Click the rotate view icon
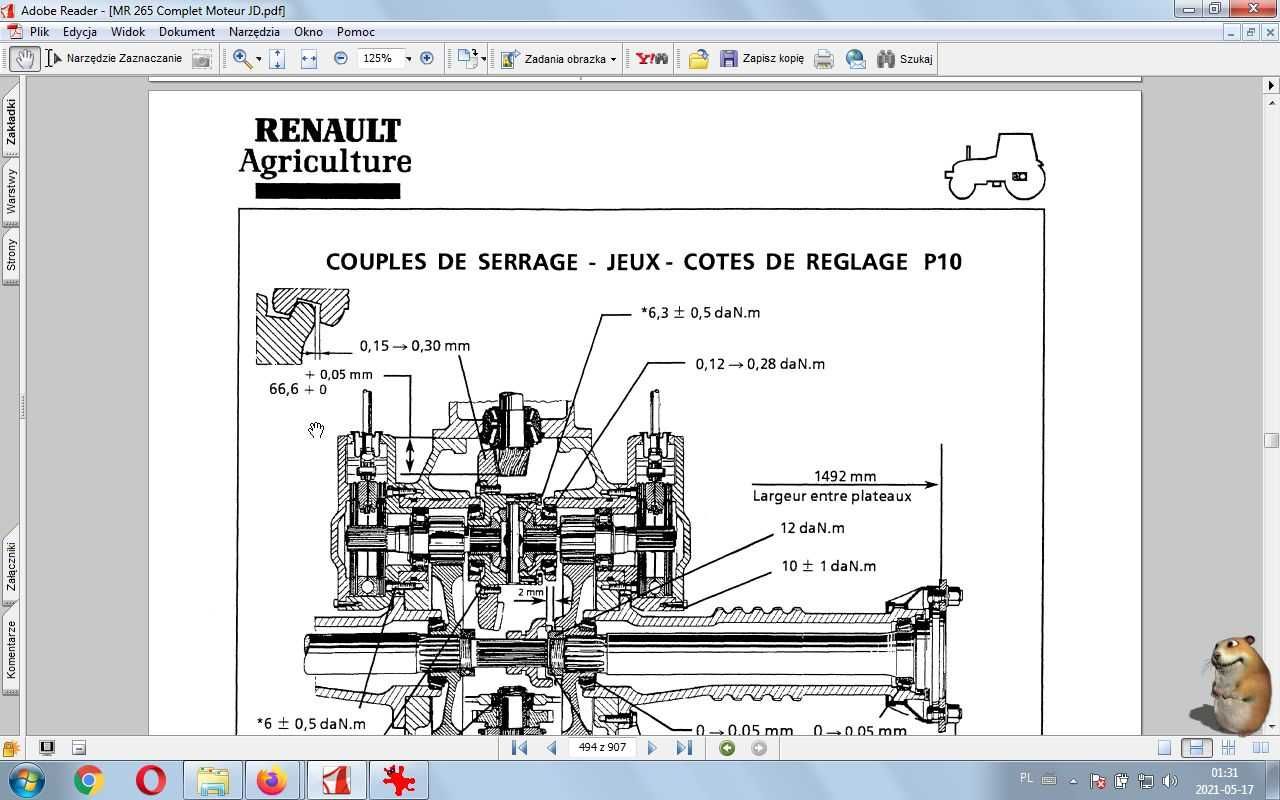 pyautogui.click(x=467, y=59)
